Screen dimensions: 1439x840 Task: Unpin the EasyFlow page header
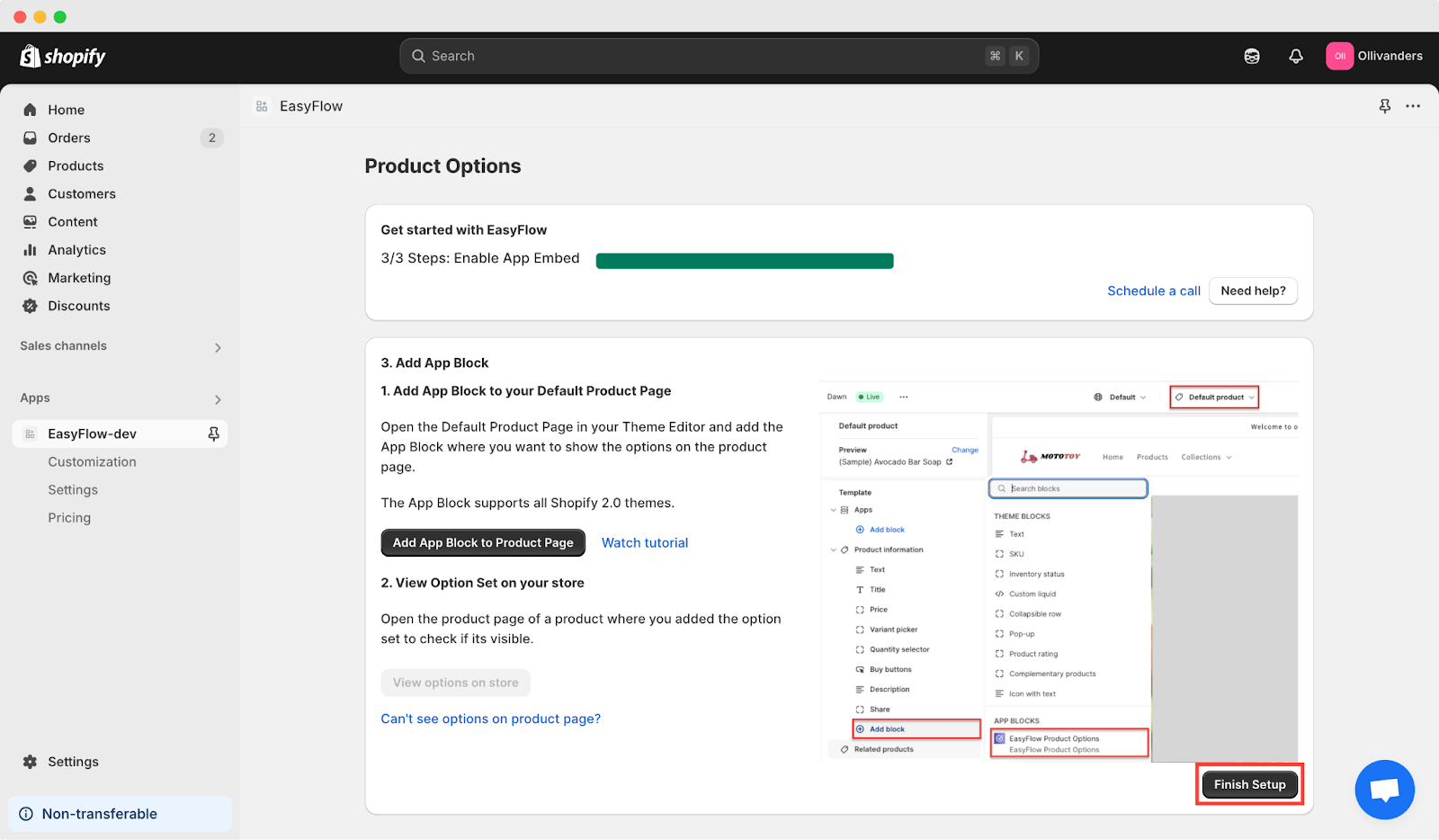tap(1383, 105)
